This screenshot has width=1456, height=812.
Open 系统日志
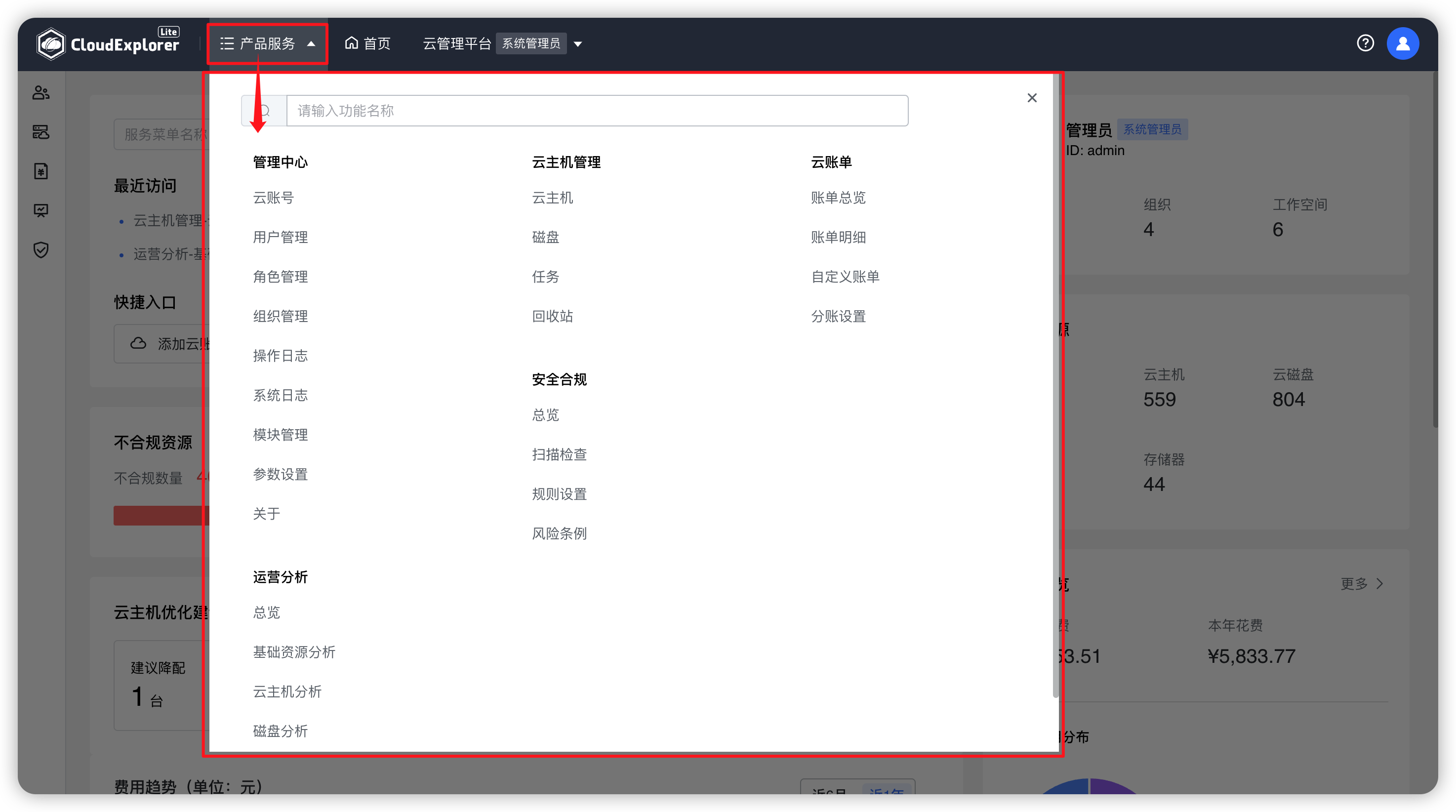coord(281,396)
